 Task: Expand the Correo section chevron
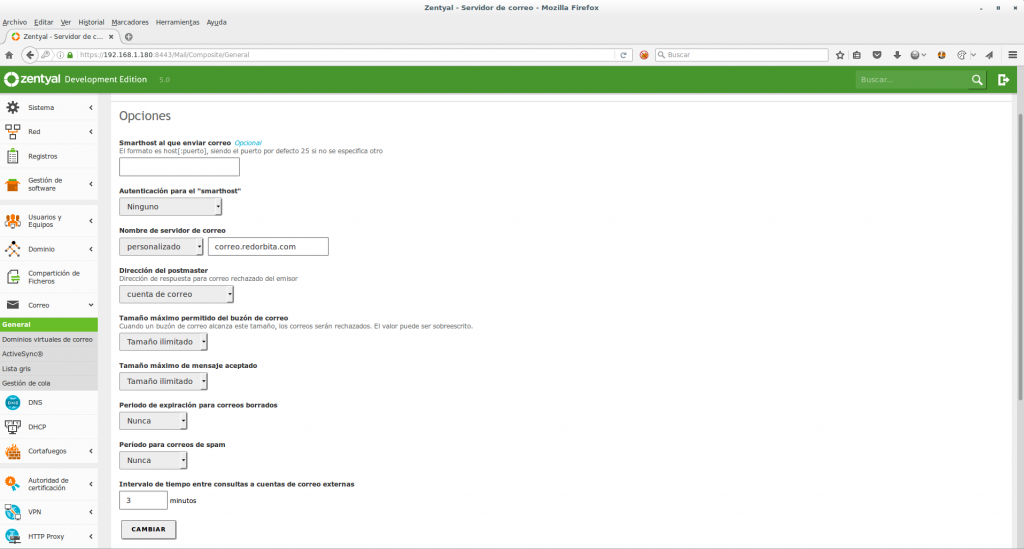[91, 305]
